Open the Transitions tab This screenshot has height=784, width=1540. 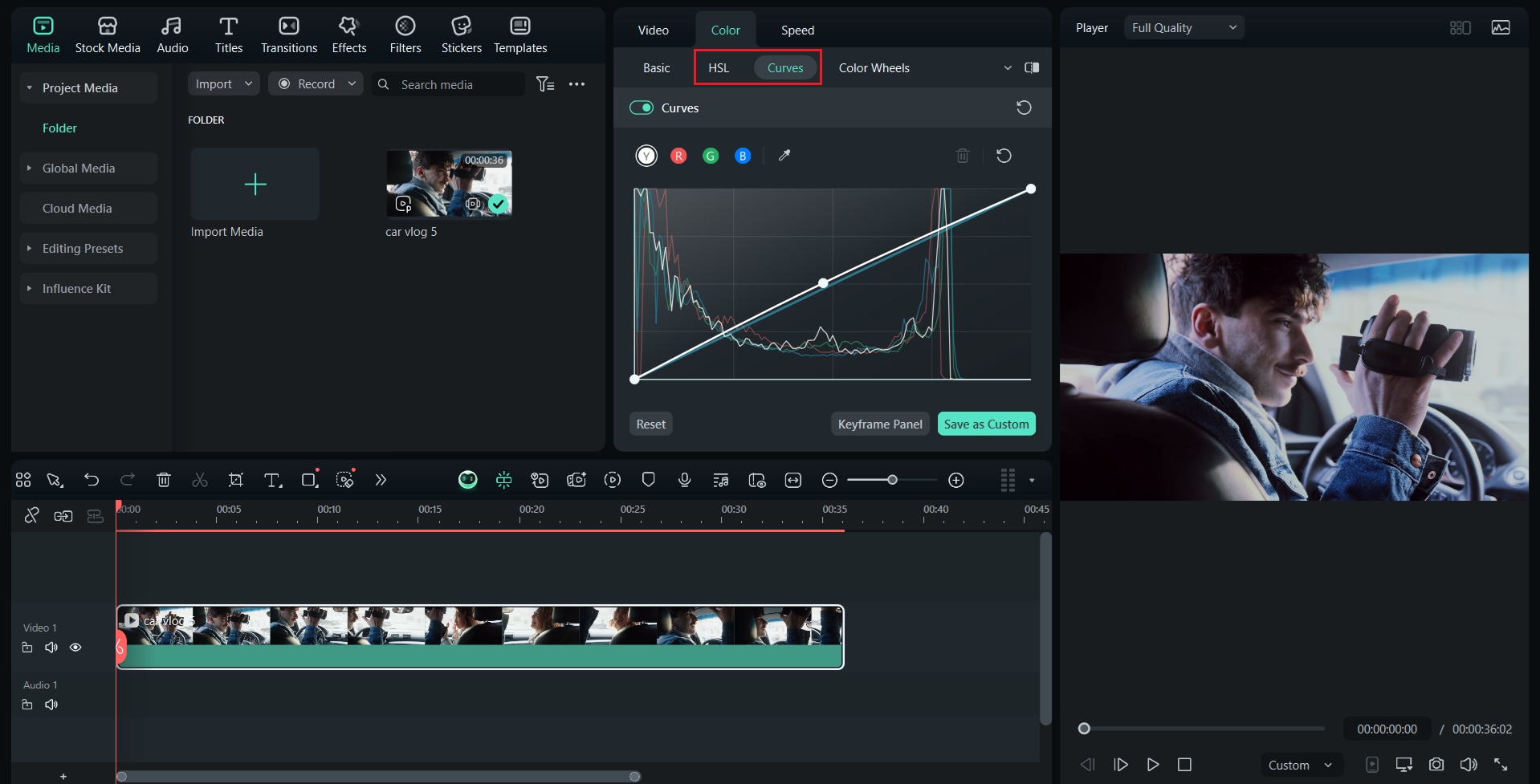pos(289,36)
